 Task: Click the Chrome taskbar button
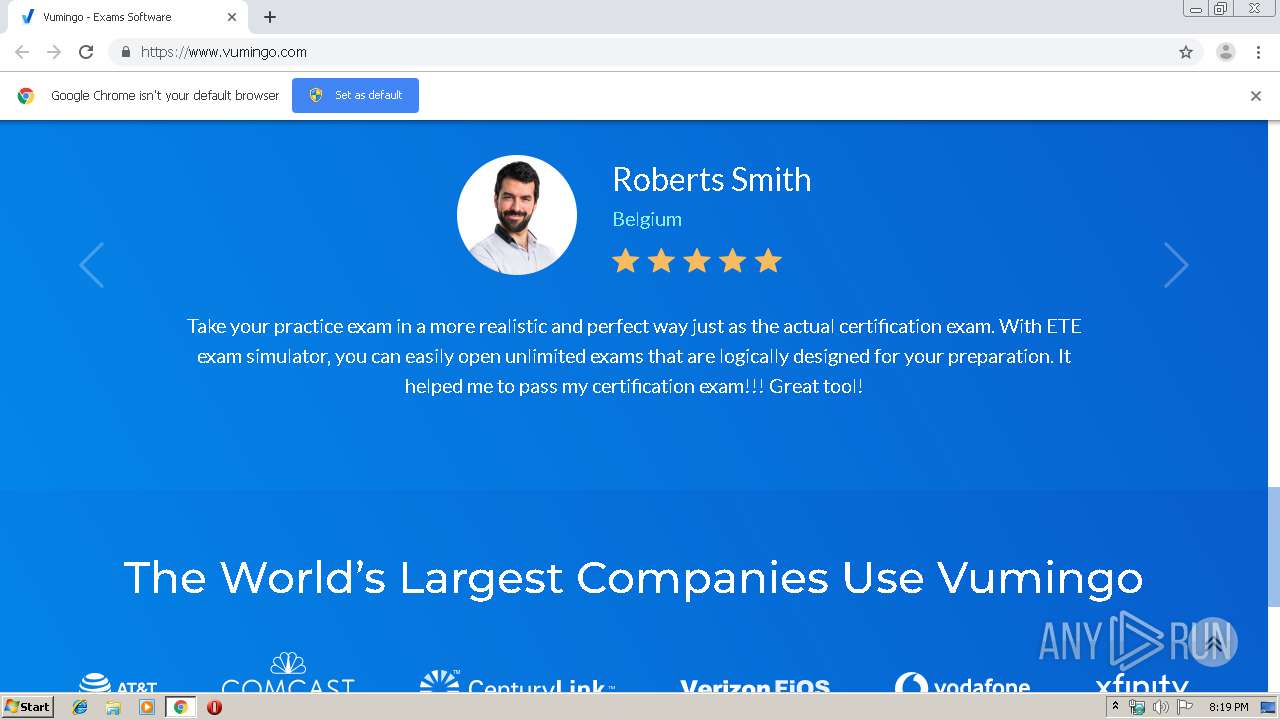click(180, 707)
